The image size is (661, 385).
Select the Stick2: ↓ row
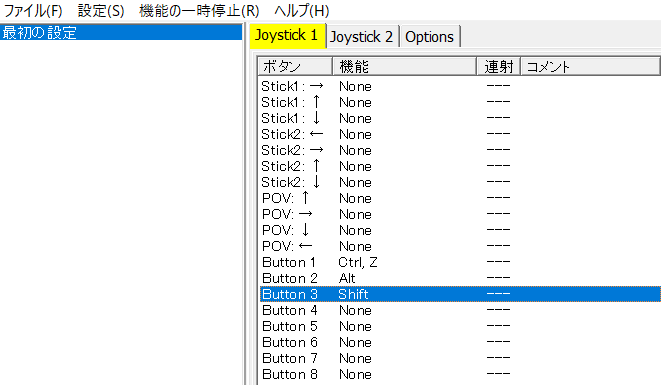(460, 182)
